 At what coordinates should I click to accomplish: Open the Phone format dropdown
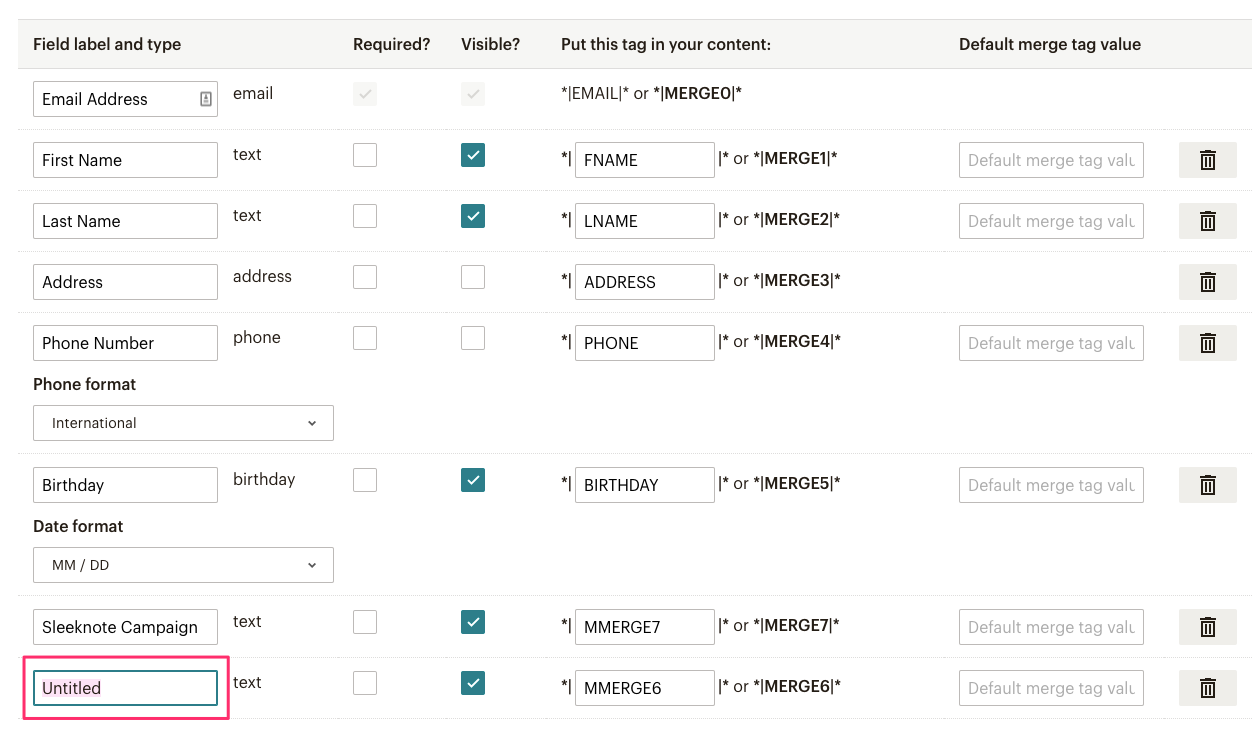click(x=183, y=423)
